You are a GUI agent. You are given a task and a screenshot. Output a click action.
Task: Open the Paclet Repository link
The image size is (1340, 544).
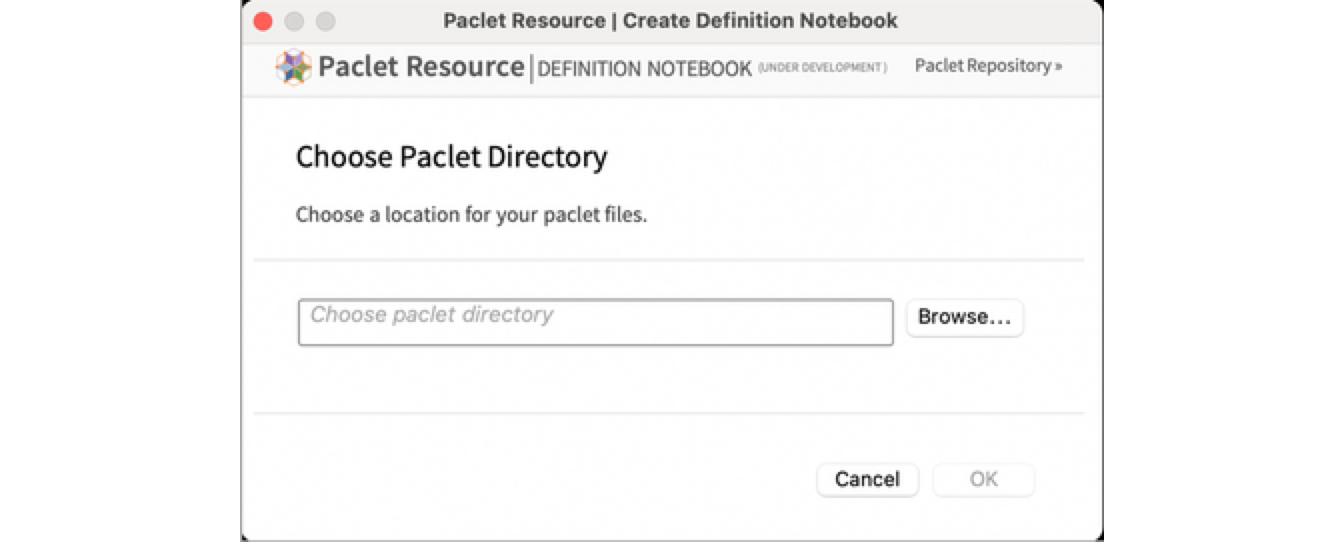pyautogui.click(x=982, y=66)
